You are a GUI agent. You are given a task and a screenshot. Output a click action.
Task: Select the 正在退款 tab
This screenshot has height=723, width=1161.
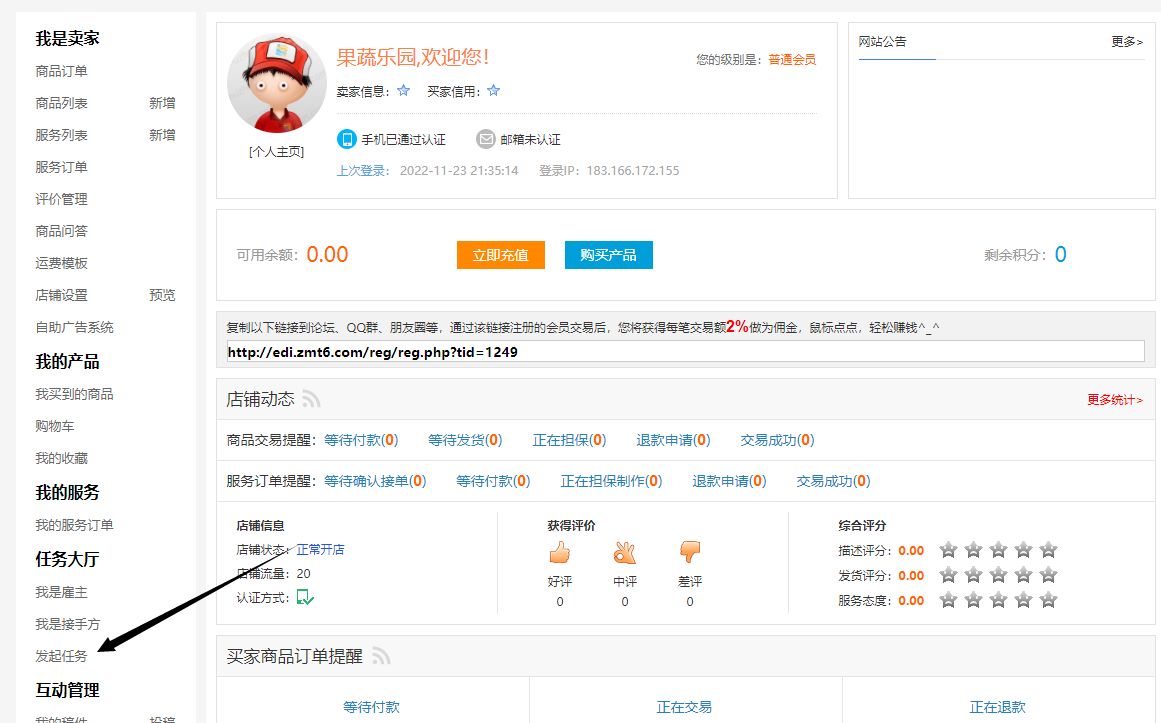click(997, 707)
